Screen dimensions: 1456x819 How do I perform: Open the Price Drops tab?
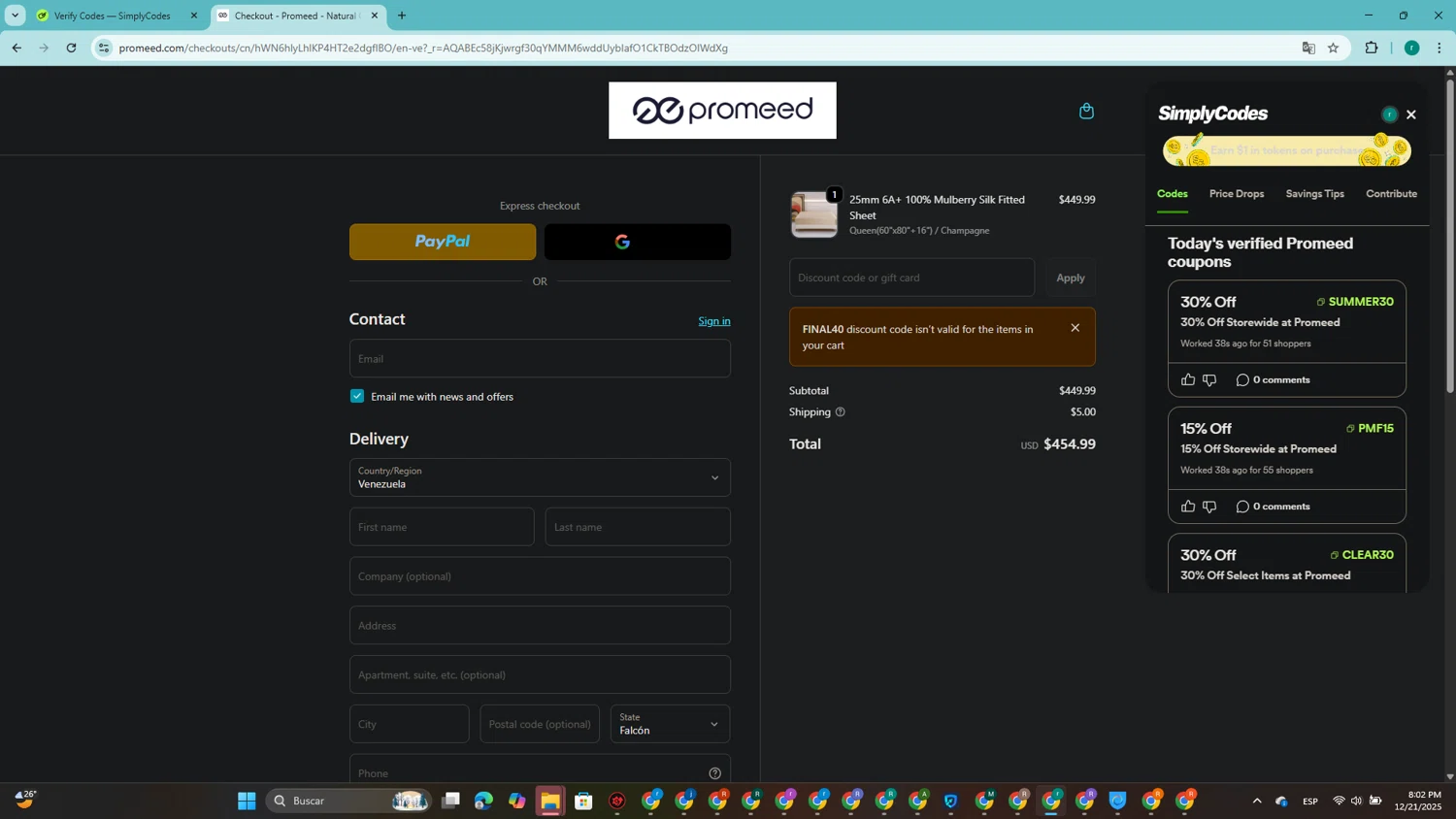coord(1237,194)
